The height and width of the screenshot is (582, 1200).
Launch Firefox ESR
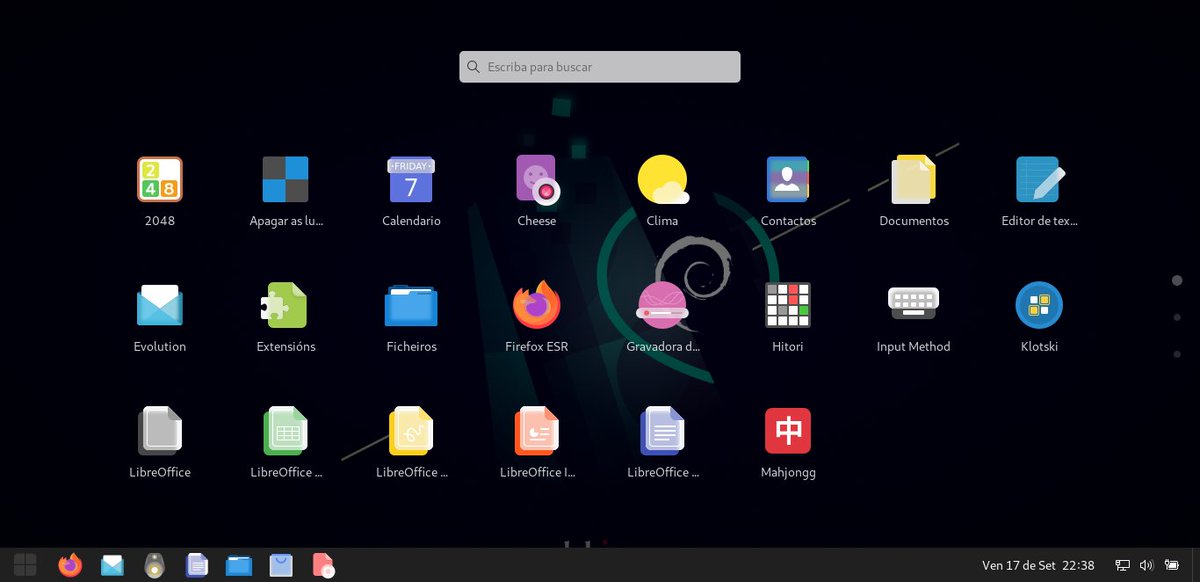tap(536, 305)
